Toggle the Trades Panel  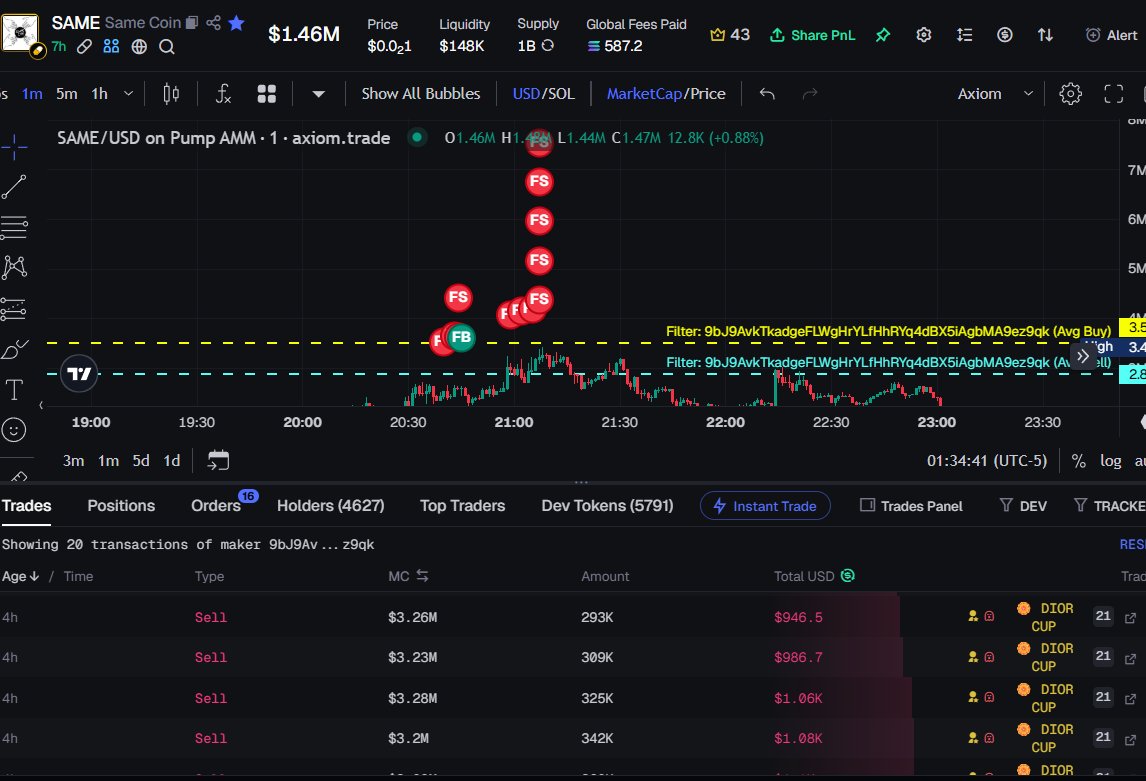(911, 506)
